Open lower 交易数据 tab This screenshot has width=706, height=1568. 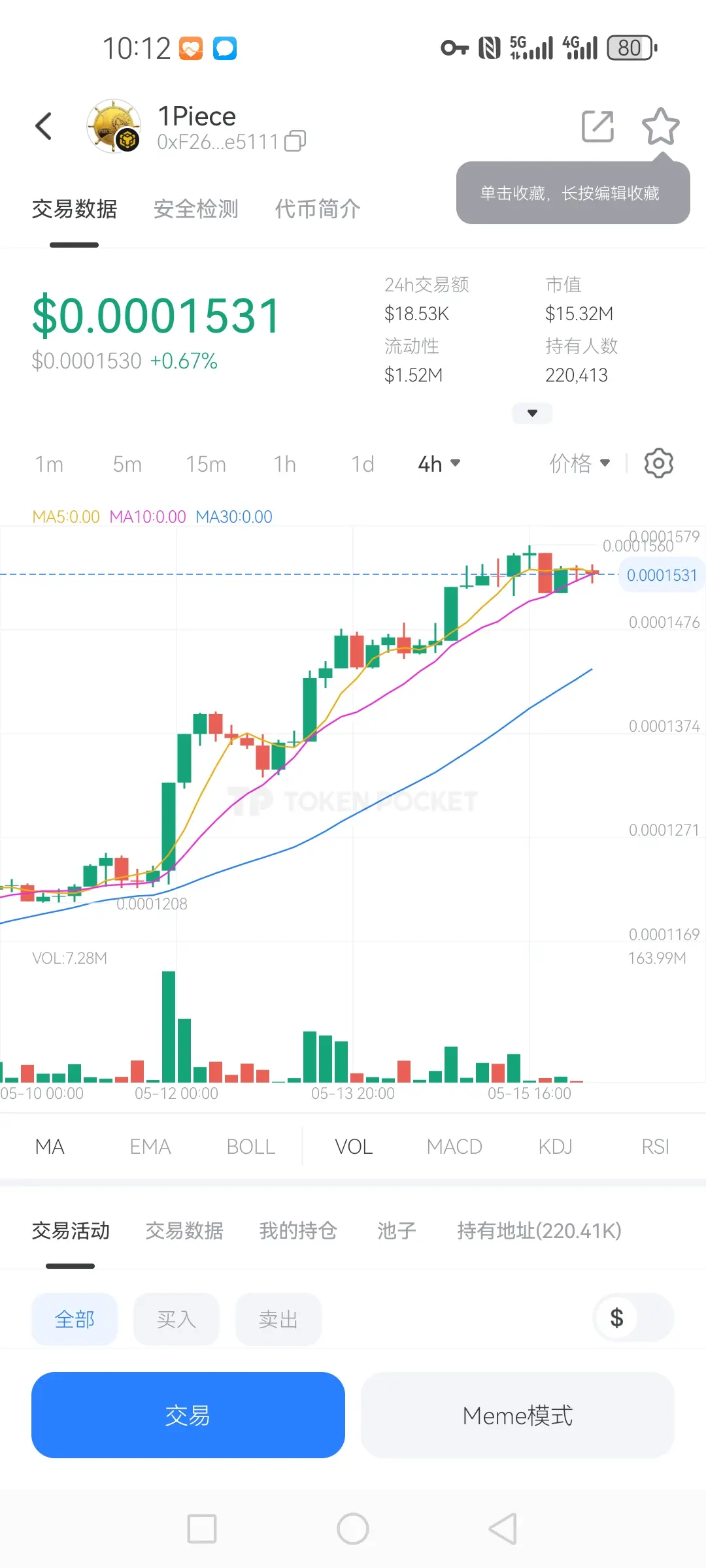[184, 1231]
